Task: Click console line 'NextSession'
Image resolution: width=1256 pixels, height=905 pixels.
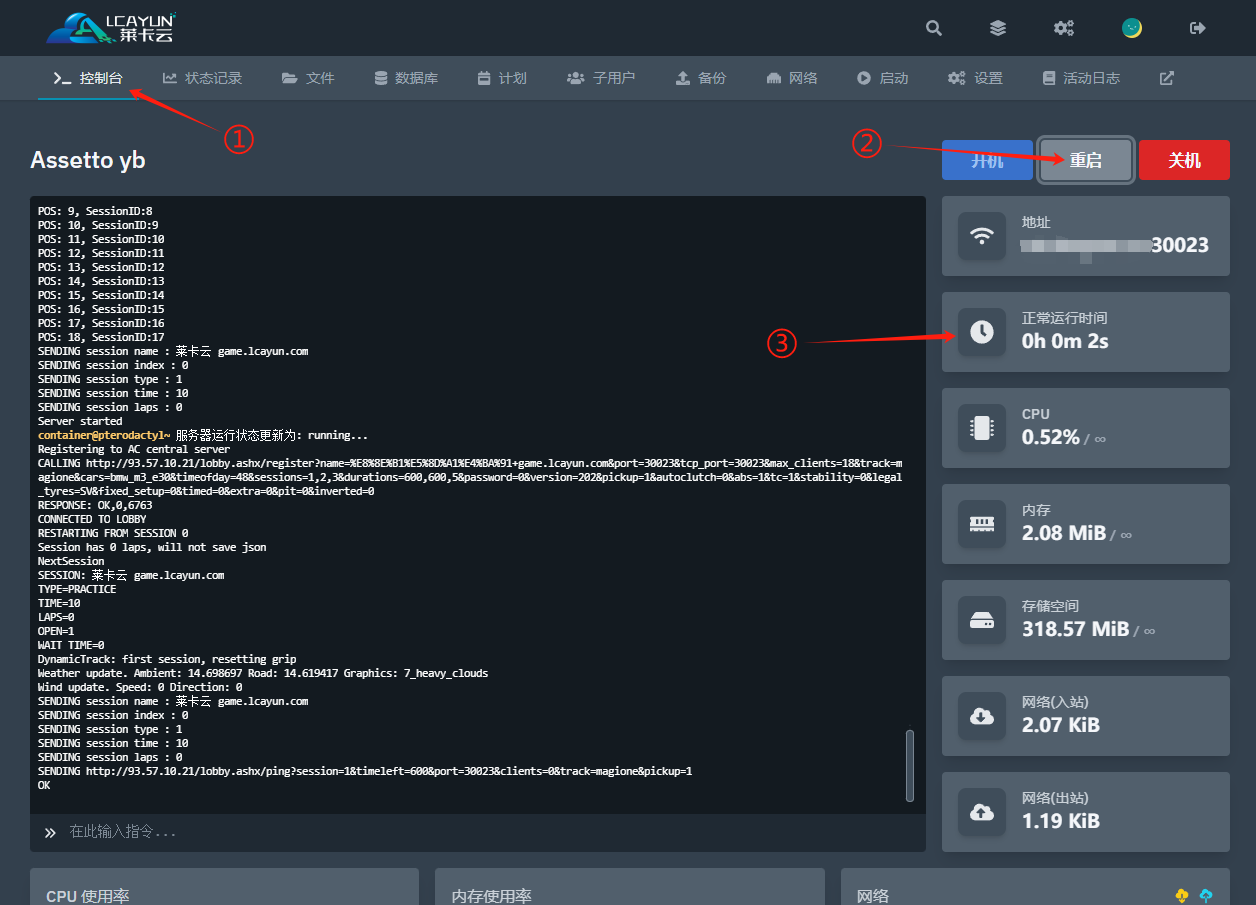Action: 71,561
